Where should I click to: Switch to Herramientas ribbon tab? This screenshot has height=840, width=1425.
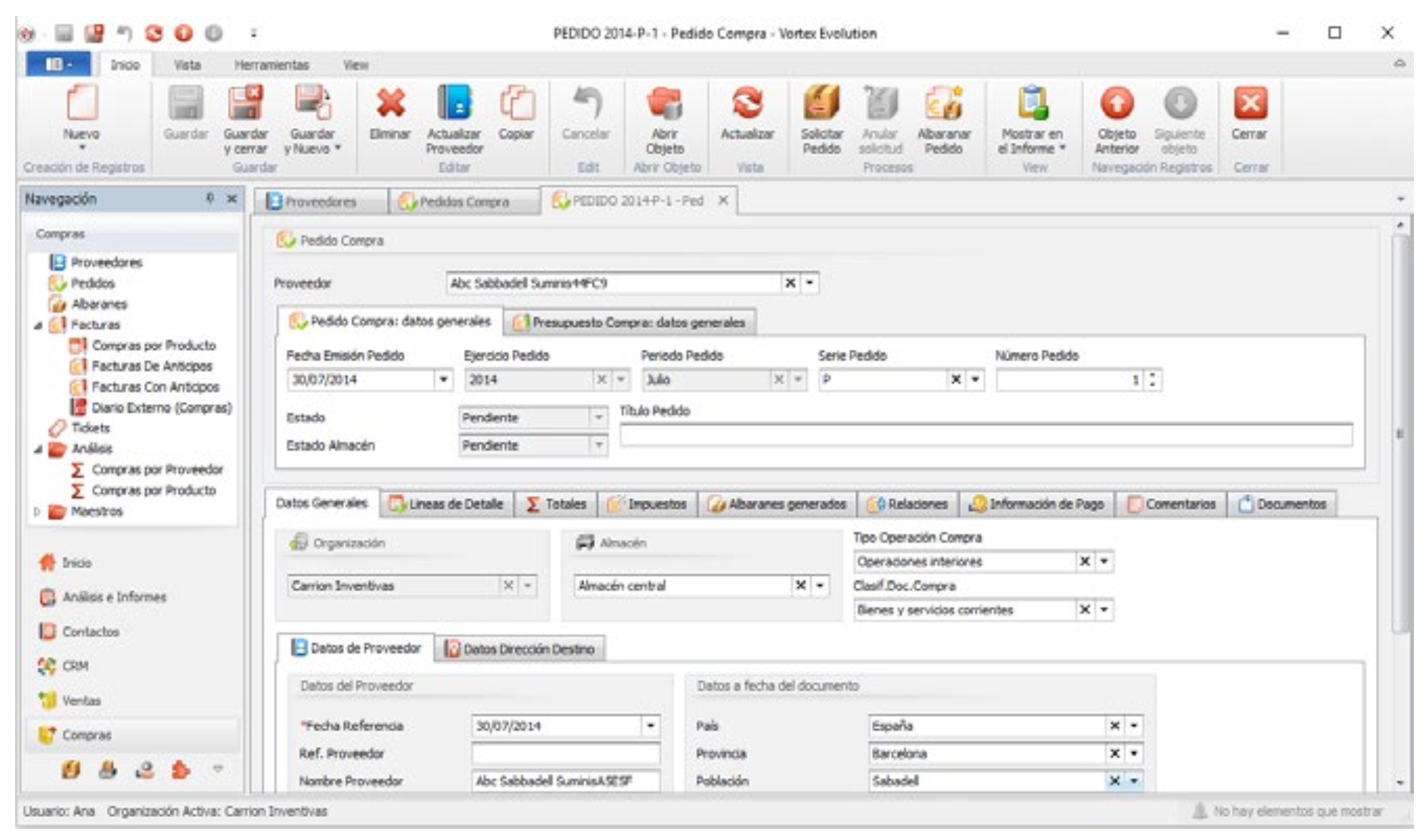pyautogui.click(x=272, y=65)
